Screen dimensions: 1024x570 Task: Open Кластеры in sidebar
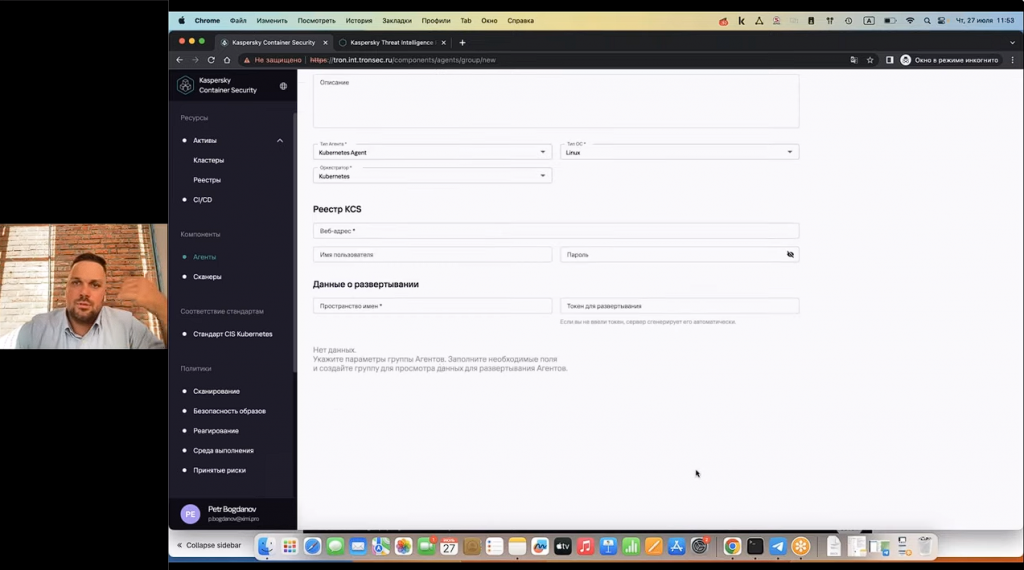(x=208, y=160)
